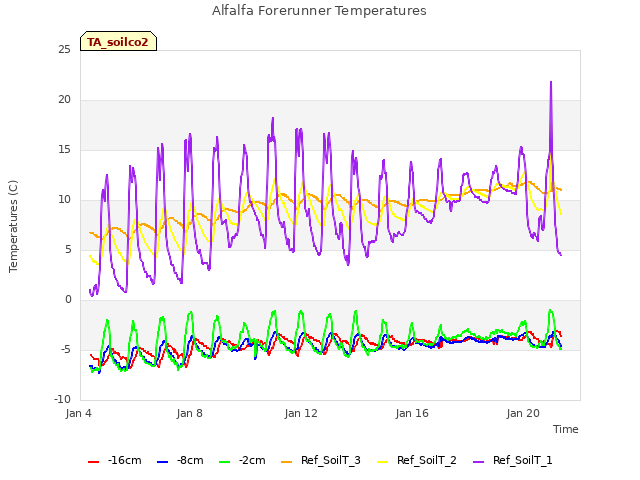Click the Jan 16 x-axis label
This screenshot has width=640, height=480.
point(412,413)
